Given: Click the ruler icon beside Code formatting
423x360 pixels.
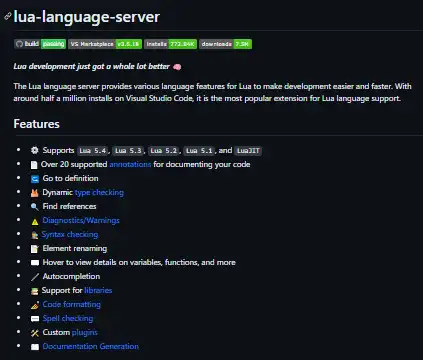Looking at the screenshot, I should coord(35,305).
